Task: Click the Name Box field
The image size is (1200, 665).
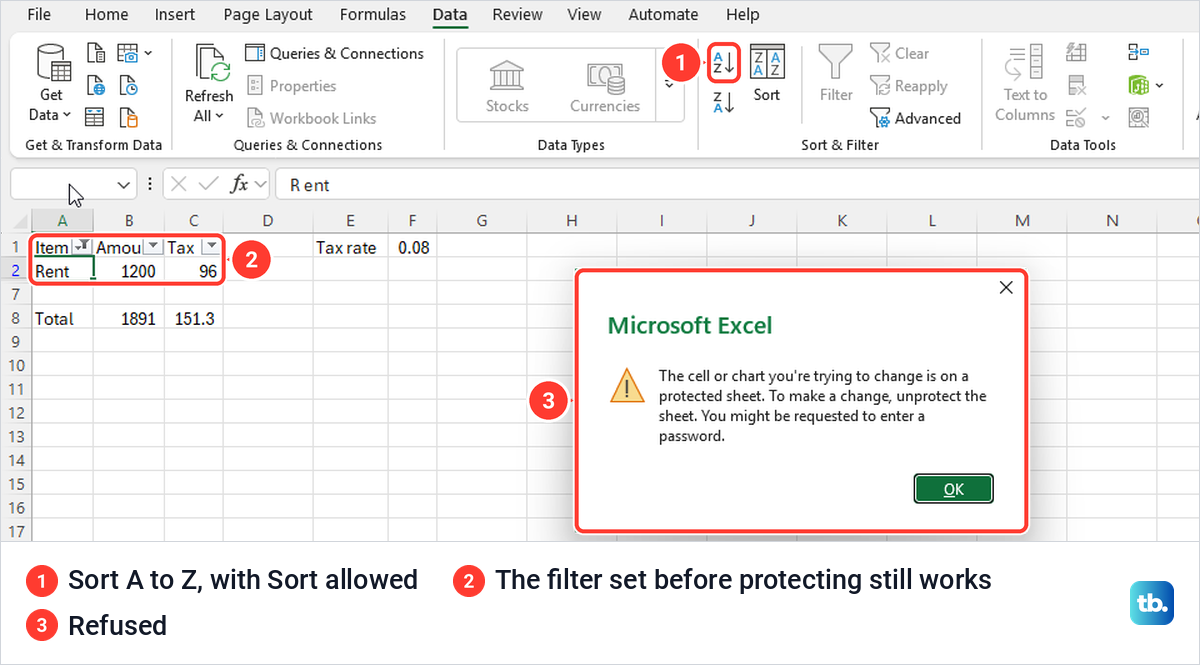Action: tap(62, 184)
